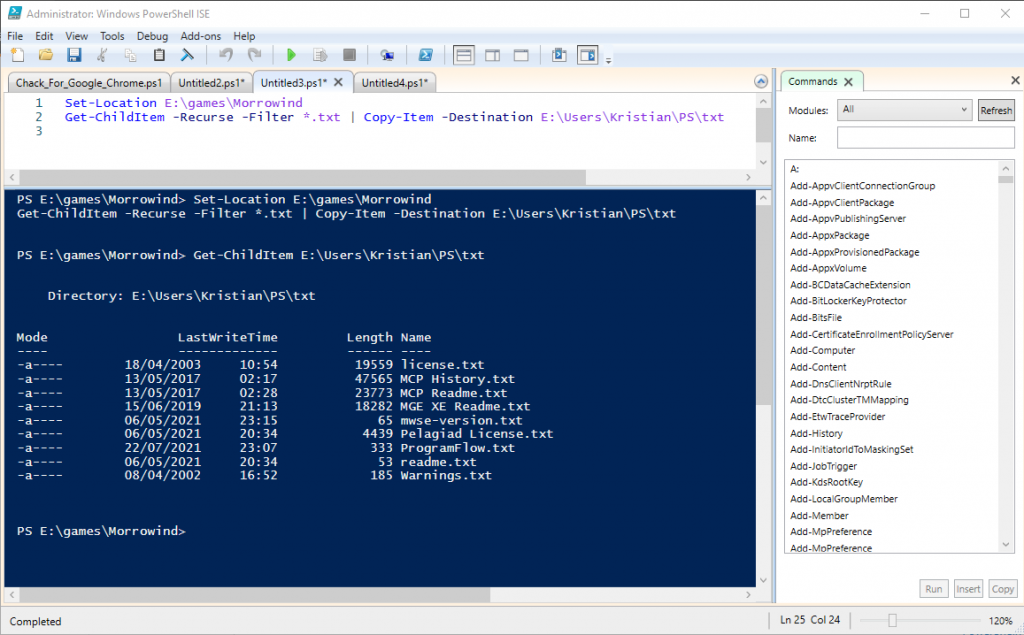Screen dimensions: 1024x635
Task: Select the Show Script Pane Maximized icon
Action: (520, 55)
